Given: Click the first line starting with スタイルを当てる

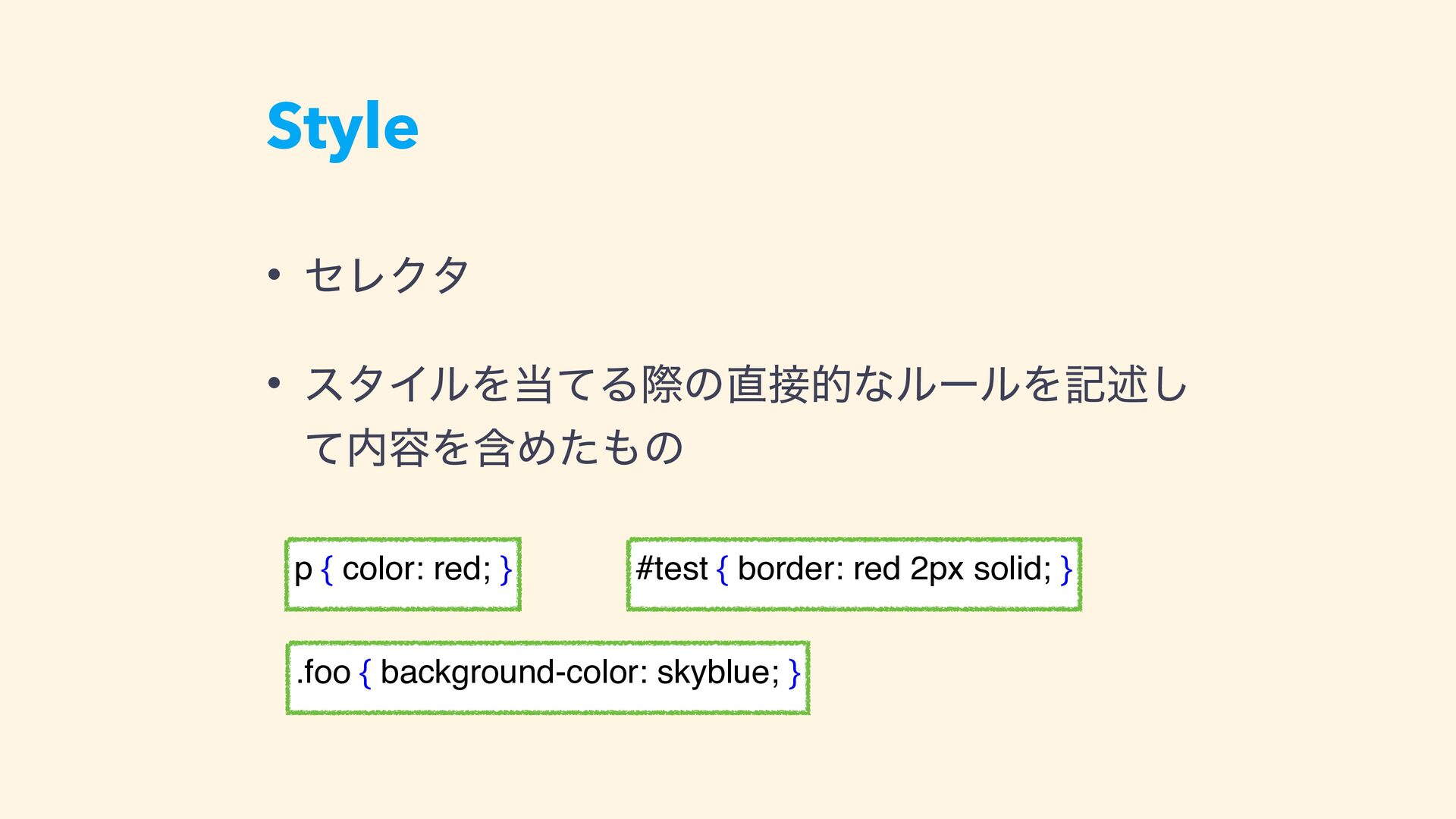Looking at the screenshot, I should pyautogui.click(x=746, y=383).
